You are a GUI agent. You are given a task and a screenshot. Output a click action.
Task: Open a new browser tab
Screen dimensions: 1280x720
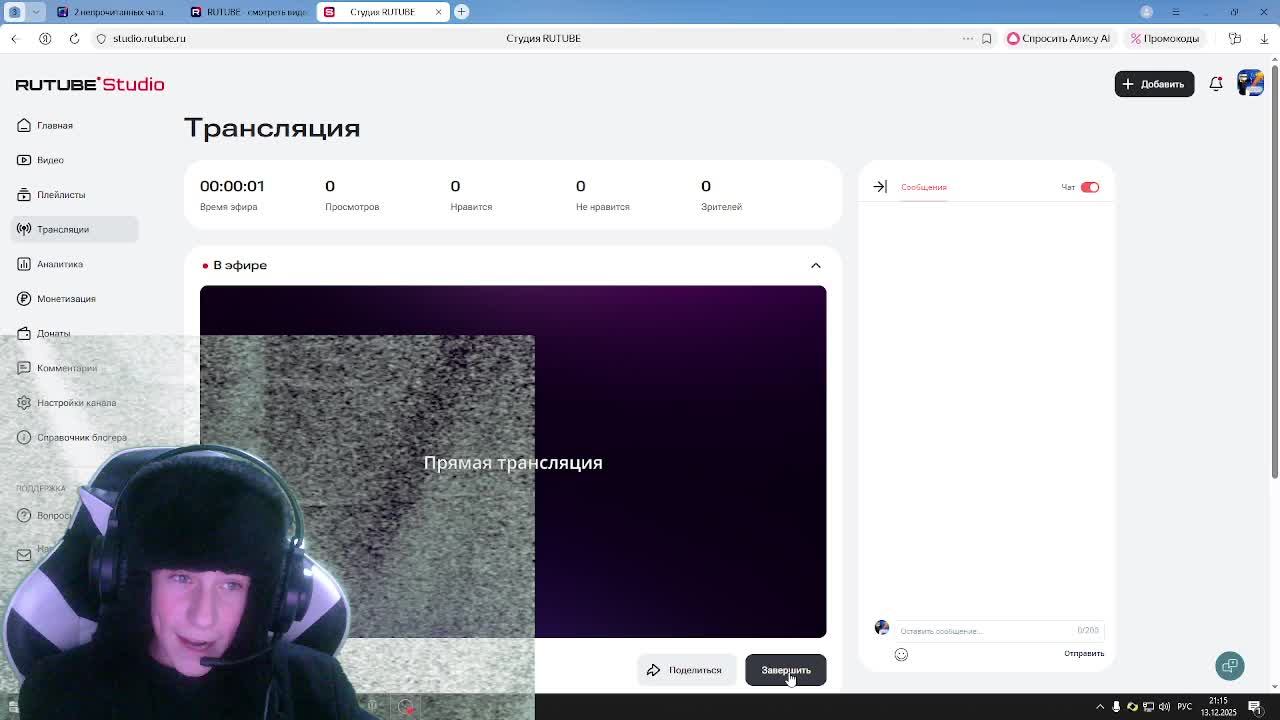(x=461, y=12)
